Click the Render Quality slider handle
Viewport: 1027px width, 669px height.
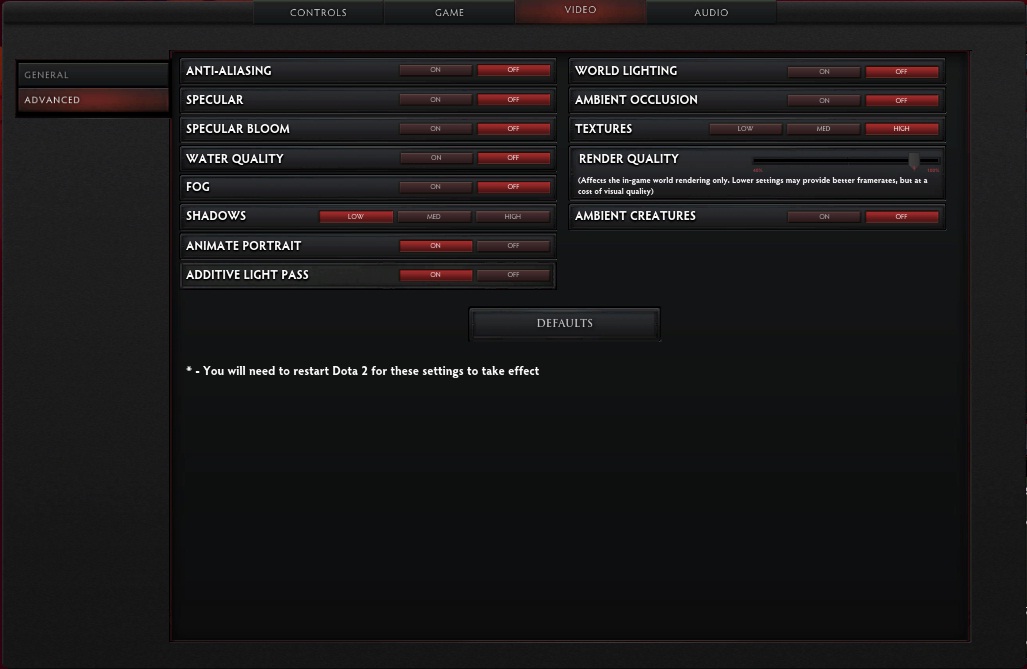pos(914,160)
